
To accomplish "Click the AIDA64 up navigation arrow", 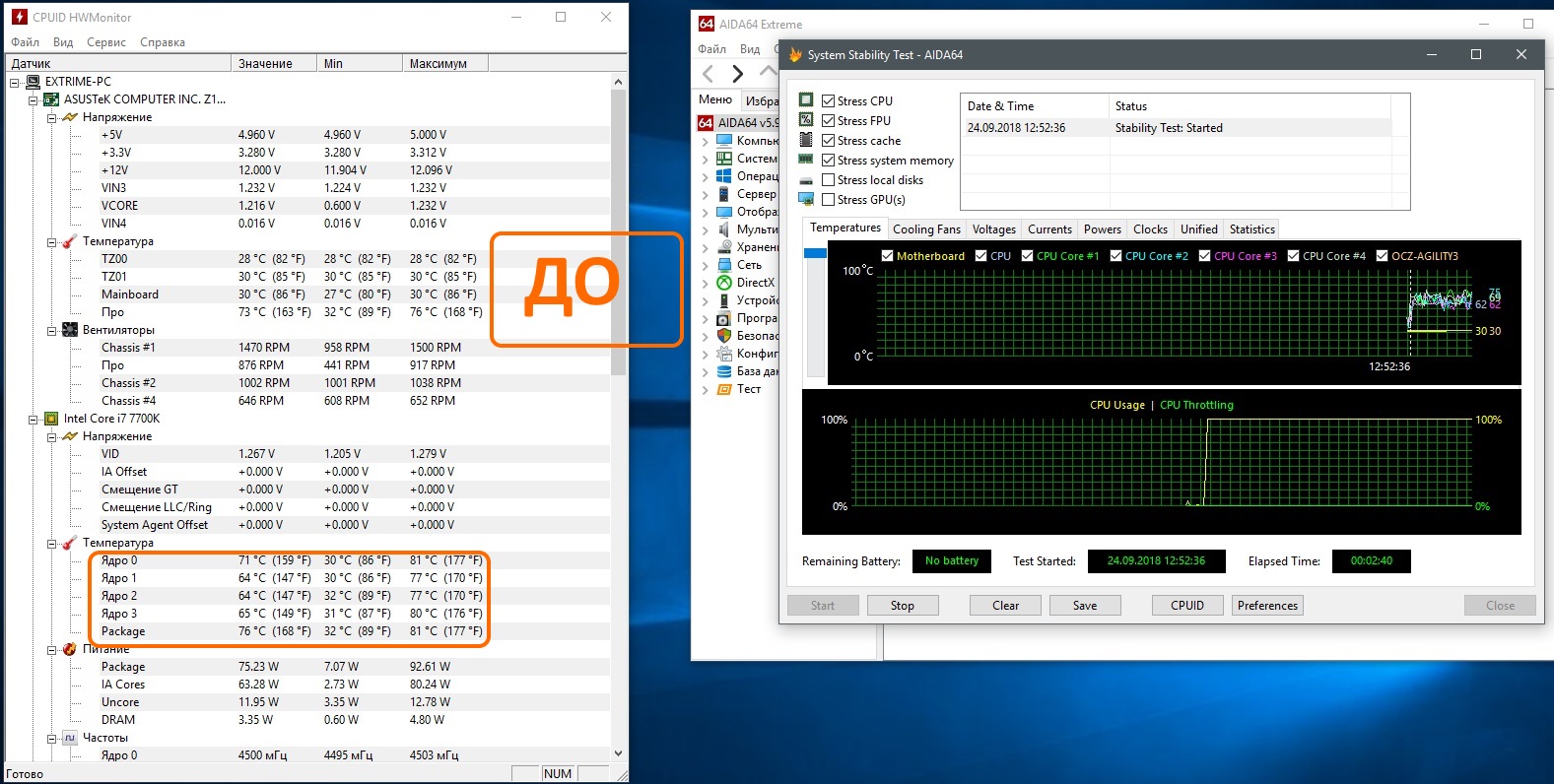I will click(x=768, y=72).
